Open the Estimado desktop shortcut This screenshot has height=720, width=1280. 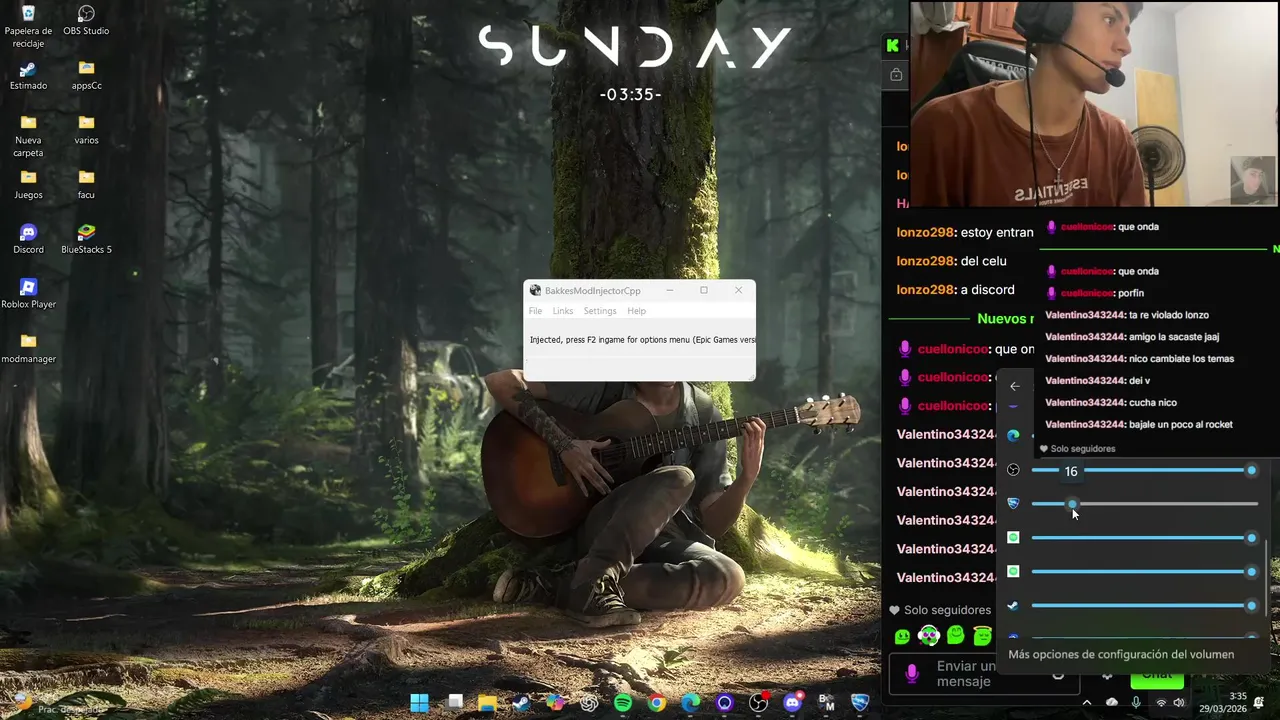point(28,76)
